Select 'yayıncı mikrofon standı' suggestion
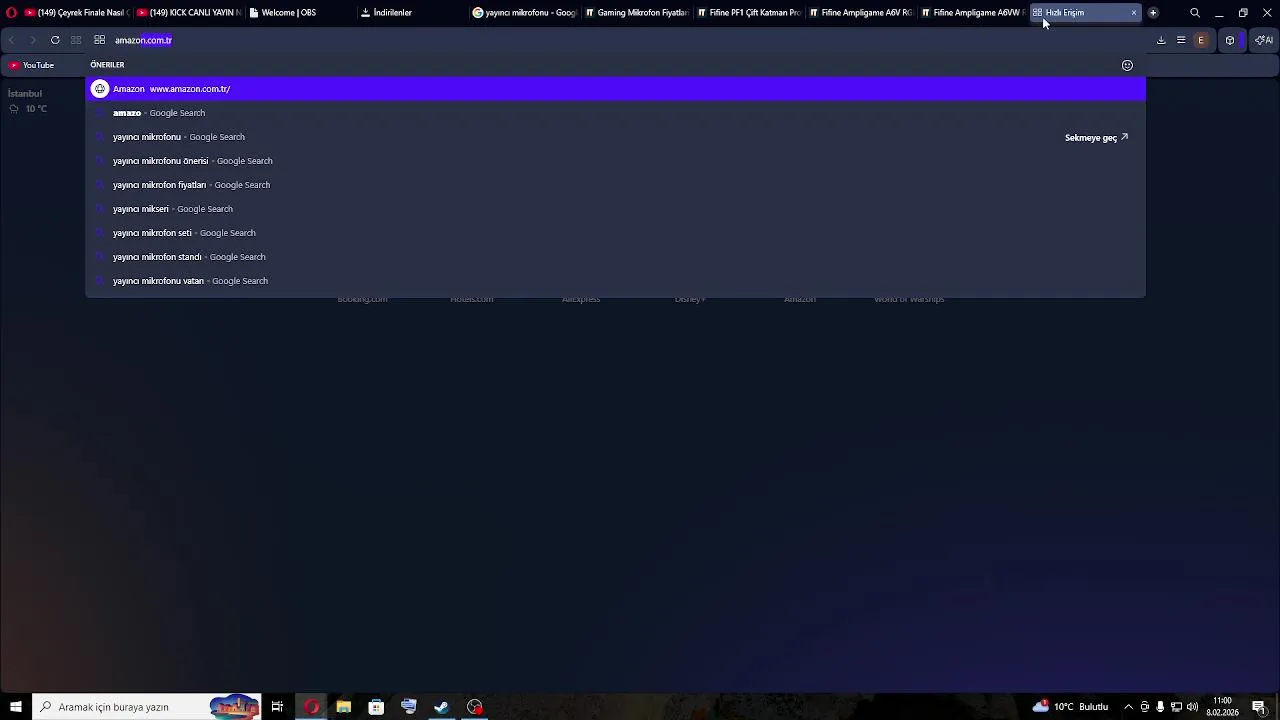 click(x=615, y=257)
